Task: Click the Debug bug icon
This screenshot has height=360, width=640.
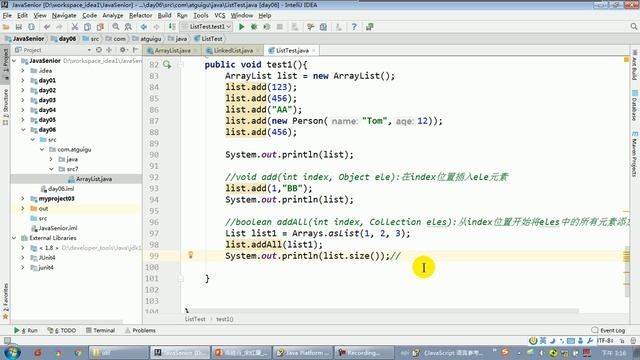Action: [x=254, y=27]
